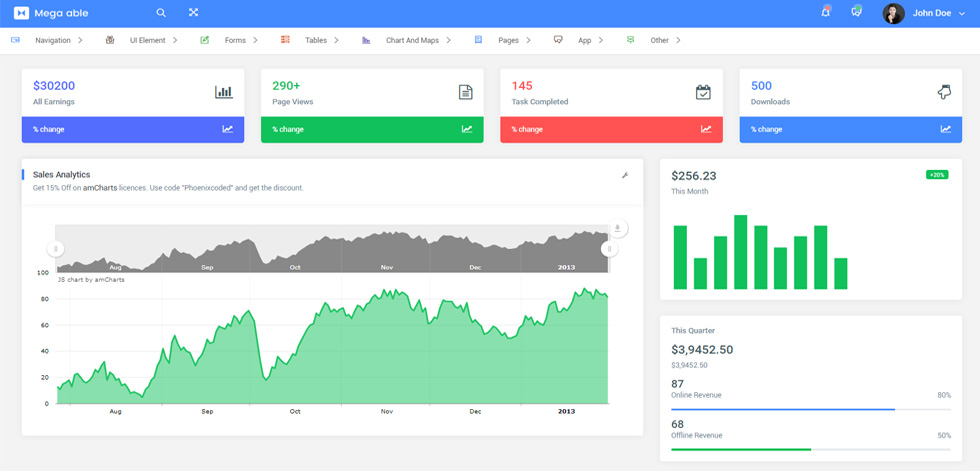
Task: Click the Offline Revenue progress bar
Action: (811, 449)
